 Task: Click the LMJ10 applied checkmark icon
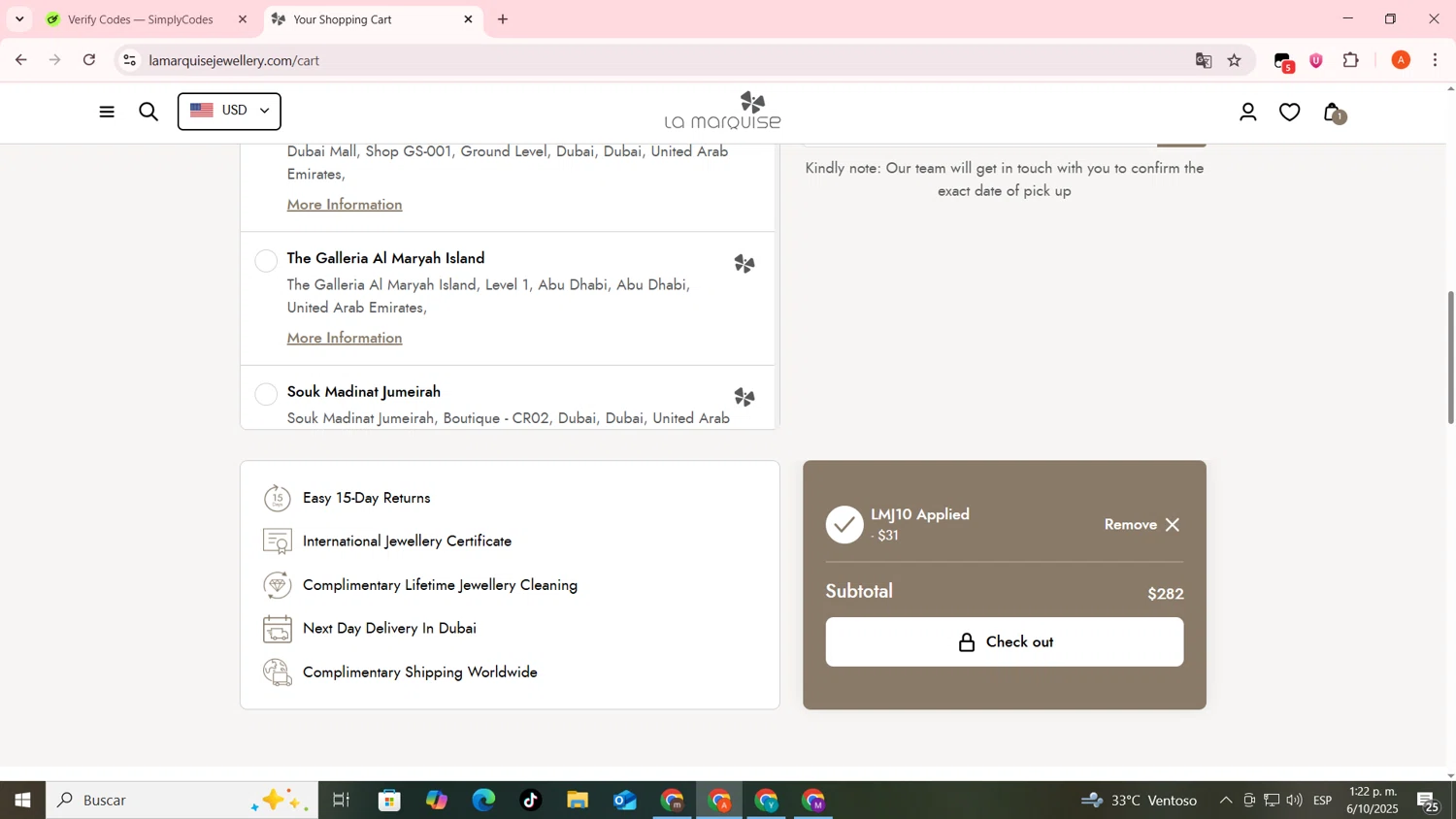click(x=844, y=525)
